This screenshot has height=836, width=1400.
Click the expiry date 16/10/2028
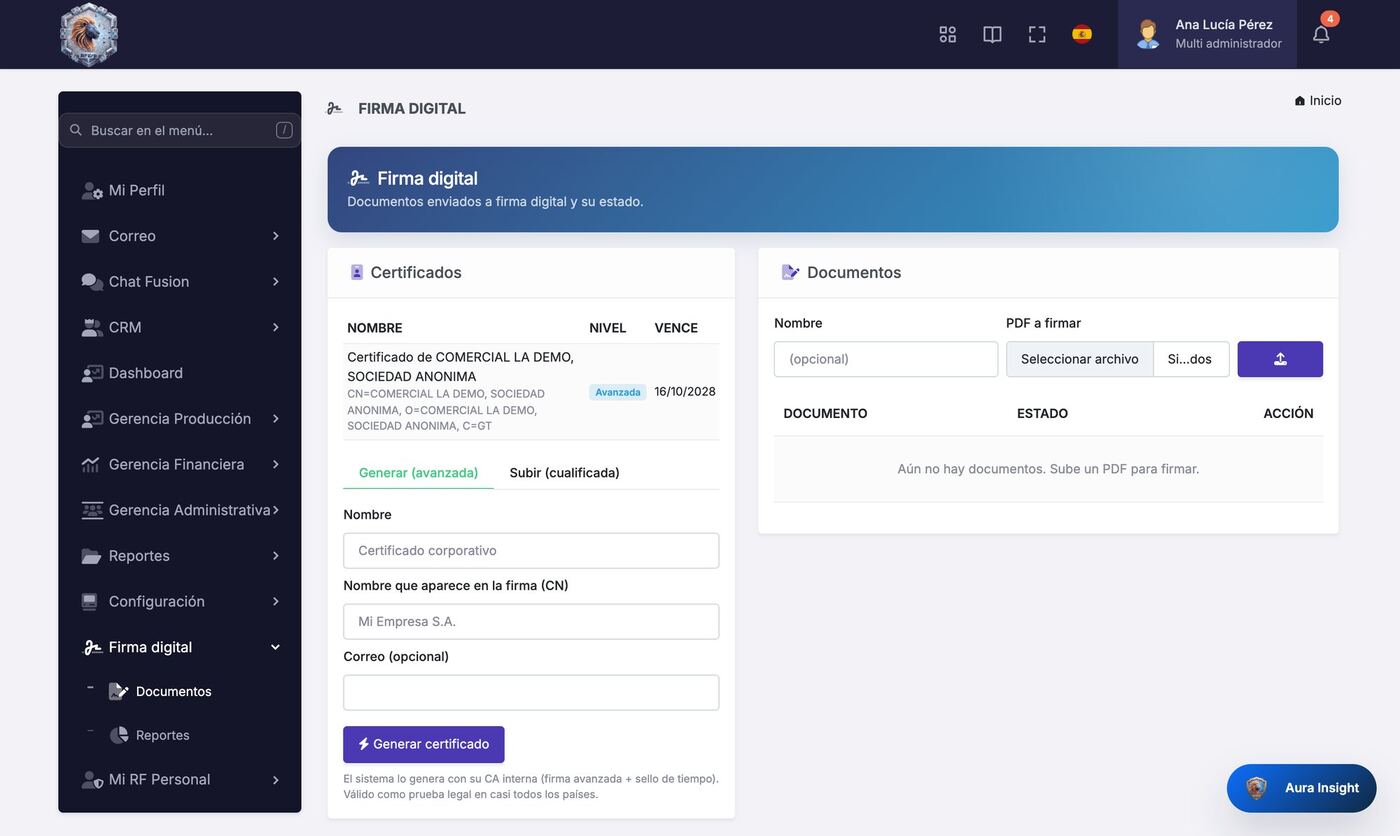pos(685,392)
